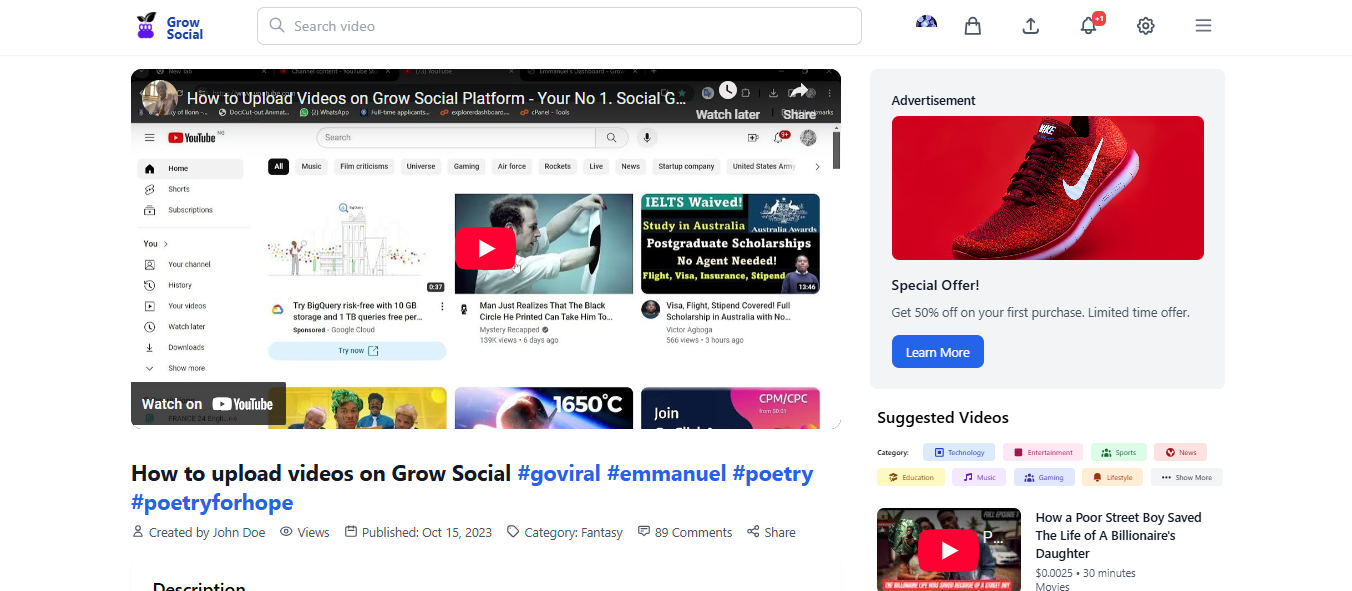Viewport: 1352px width, 591px height.
Task: Click the upload video icon in the header
Action: pyautogui.click(x=1031, y=26)
